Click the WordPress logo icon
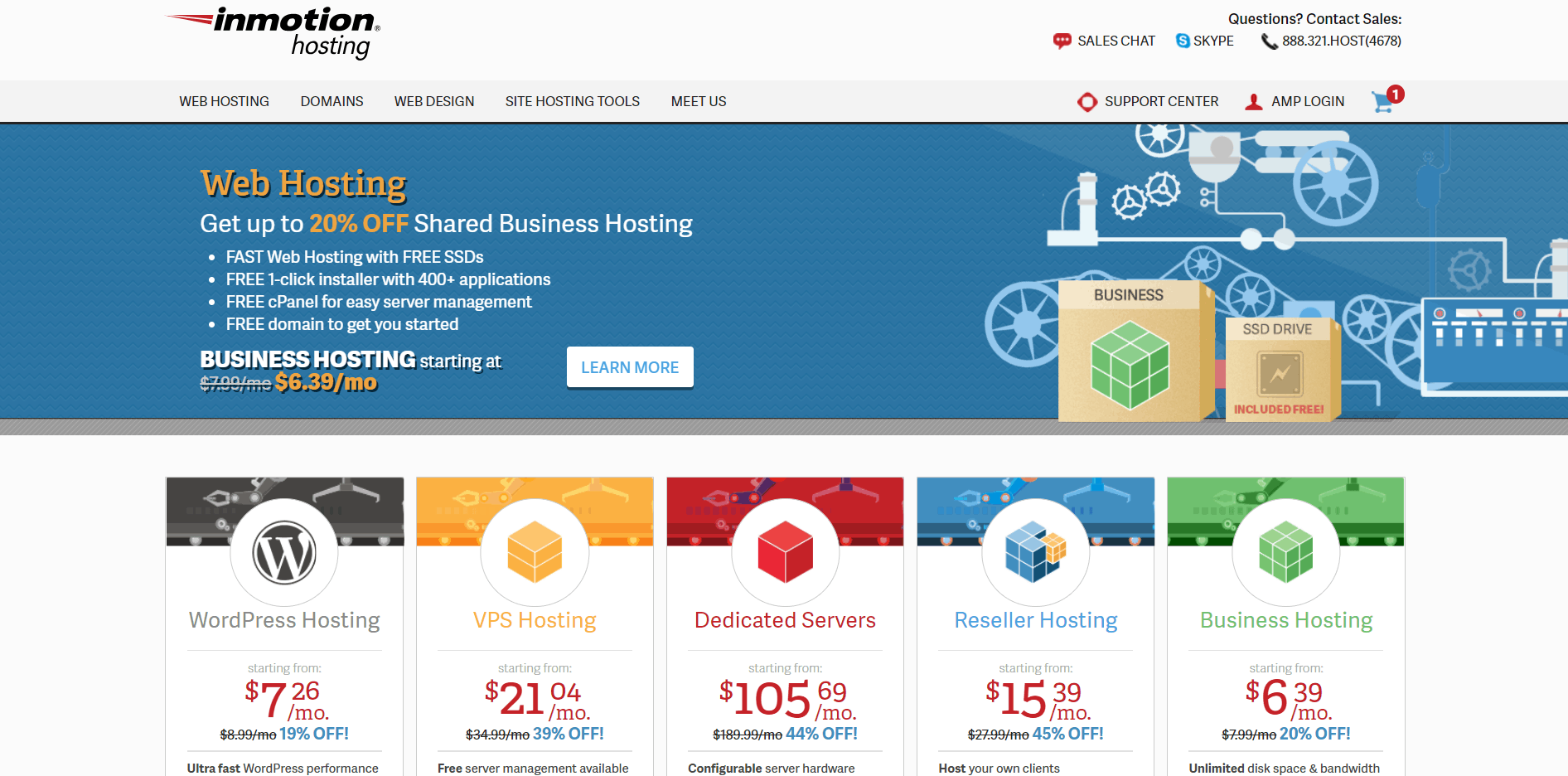Screen dimensions: 1568x776 point(284,552)
